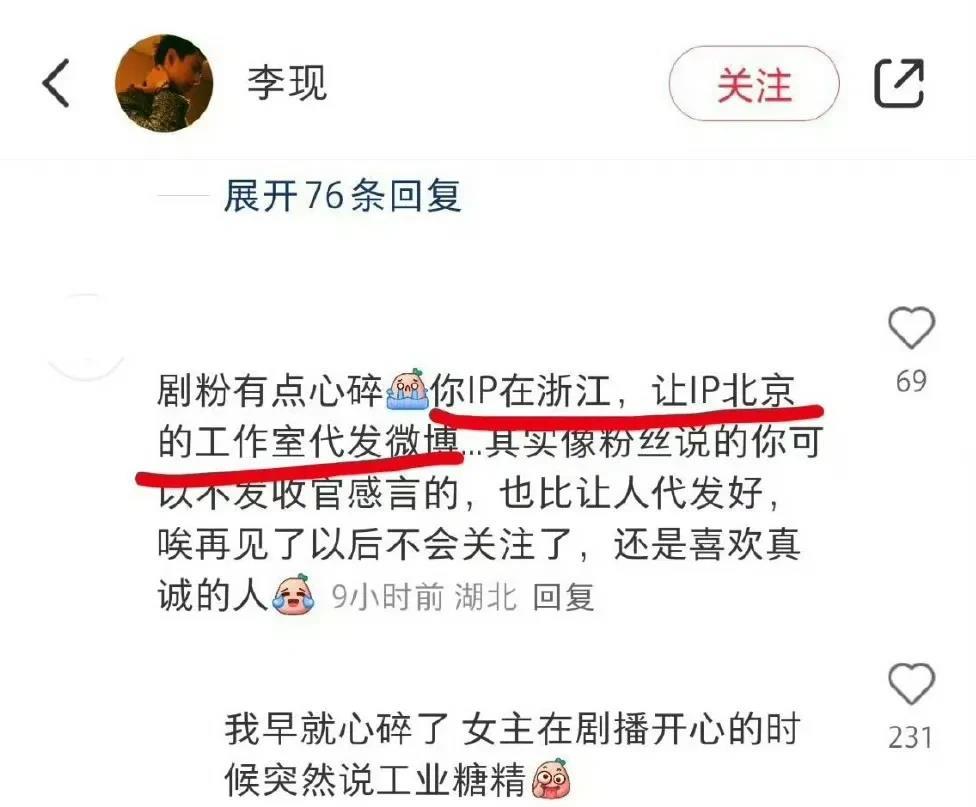Select underlined text 你IP在浙江
Viewport: 976px width, 807px height.
tap(522, 391)
